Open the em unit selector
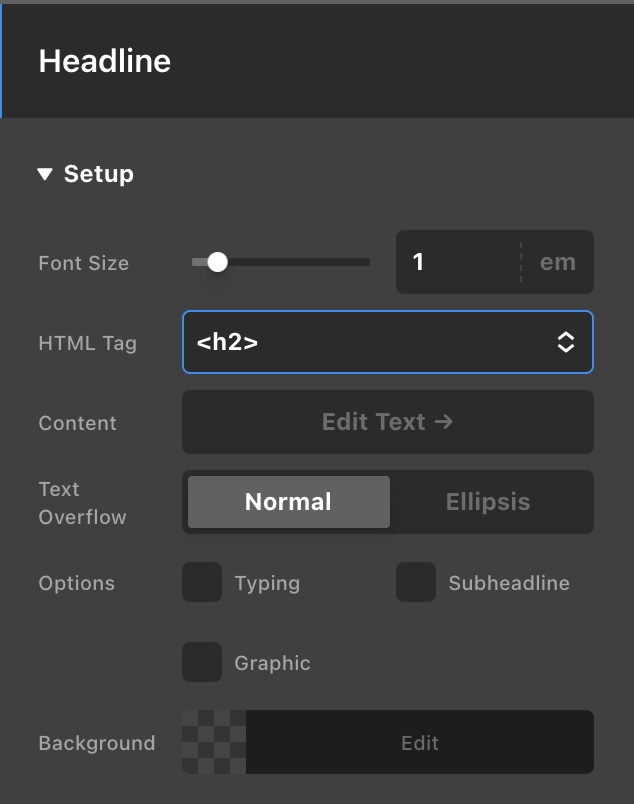Screen dimensions: 634x804 [x=557, y=263]
